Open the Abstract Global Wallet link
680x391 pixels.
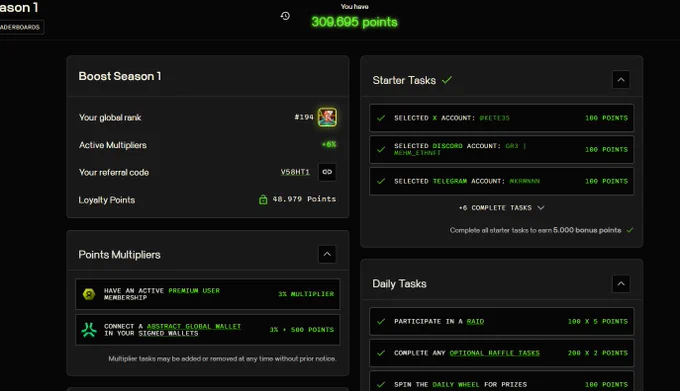pyautogui.click(x=193, y=326)
